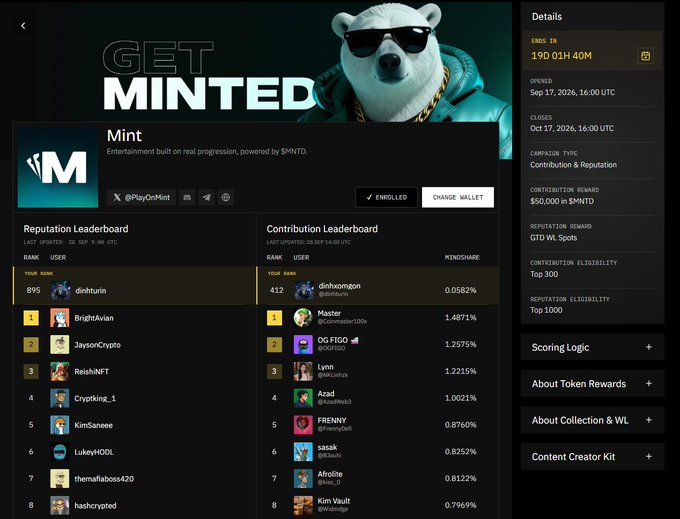Click hashcrypted's avatar
Image resolution: width=680 pixels, height=519 pixels.
(x=59, y=506)
